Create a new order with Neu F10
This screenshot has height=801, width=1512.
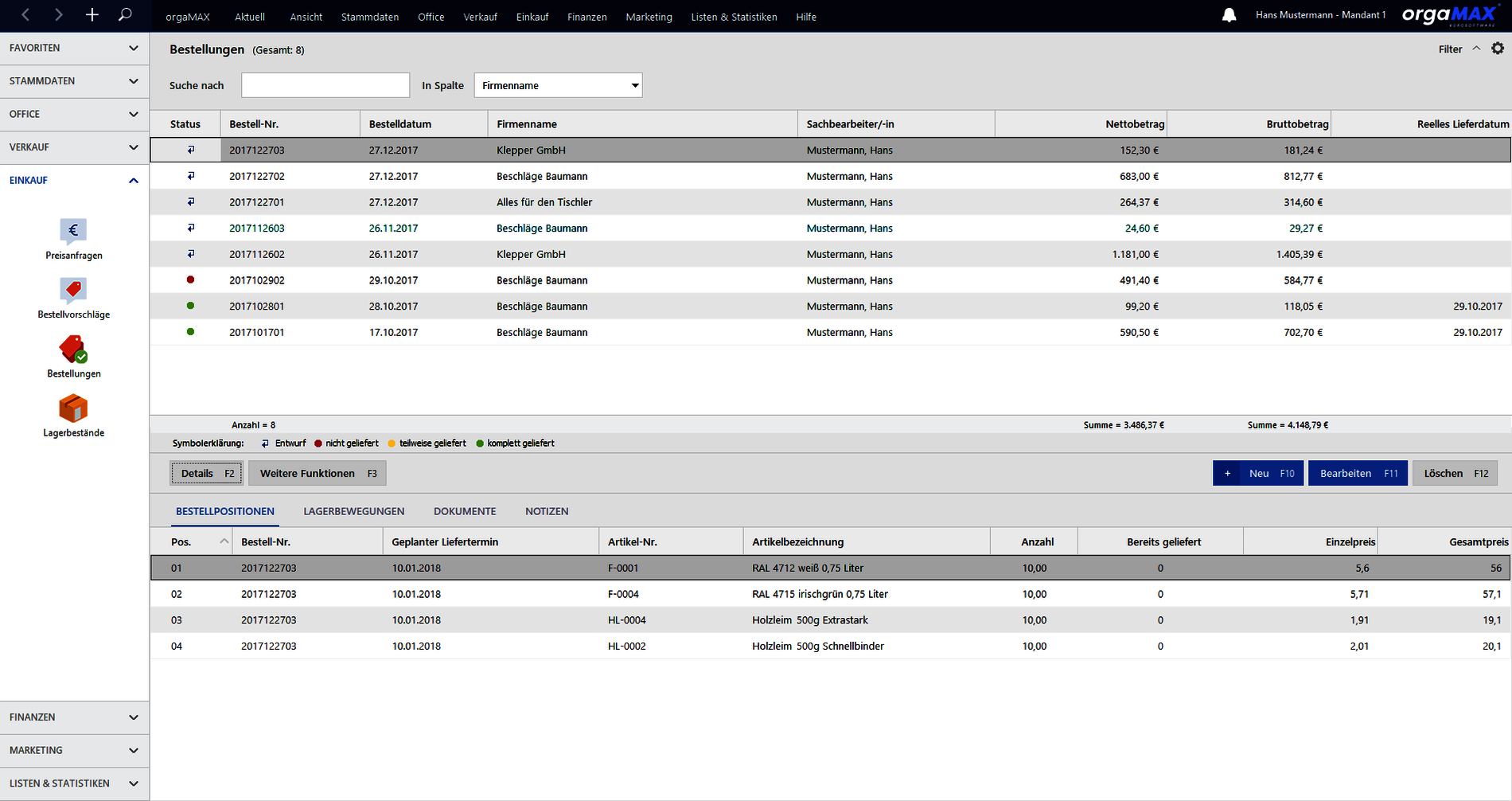click(x=1258, y=473)
